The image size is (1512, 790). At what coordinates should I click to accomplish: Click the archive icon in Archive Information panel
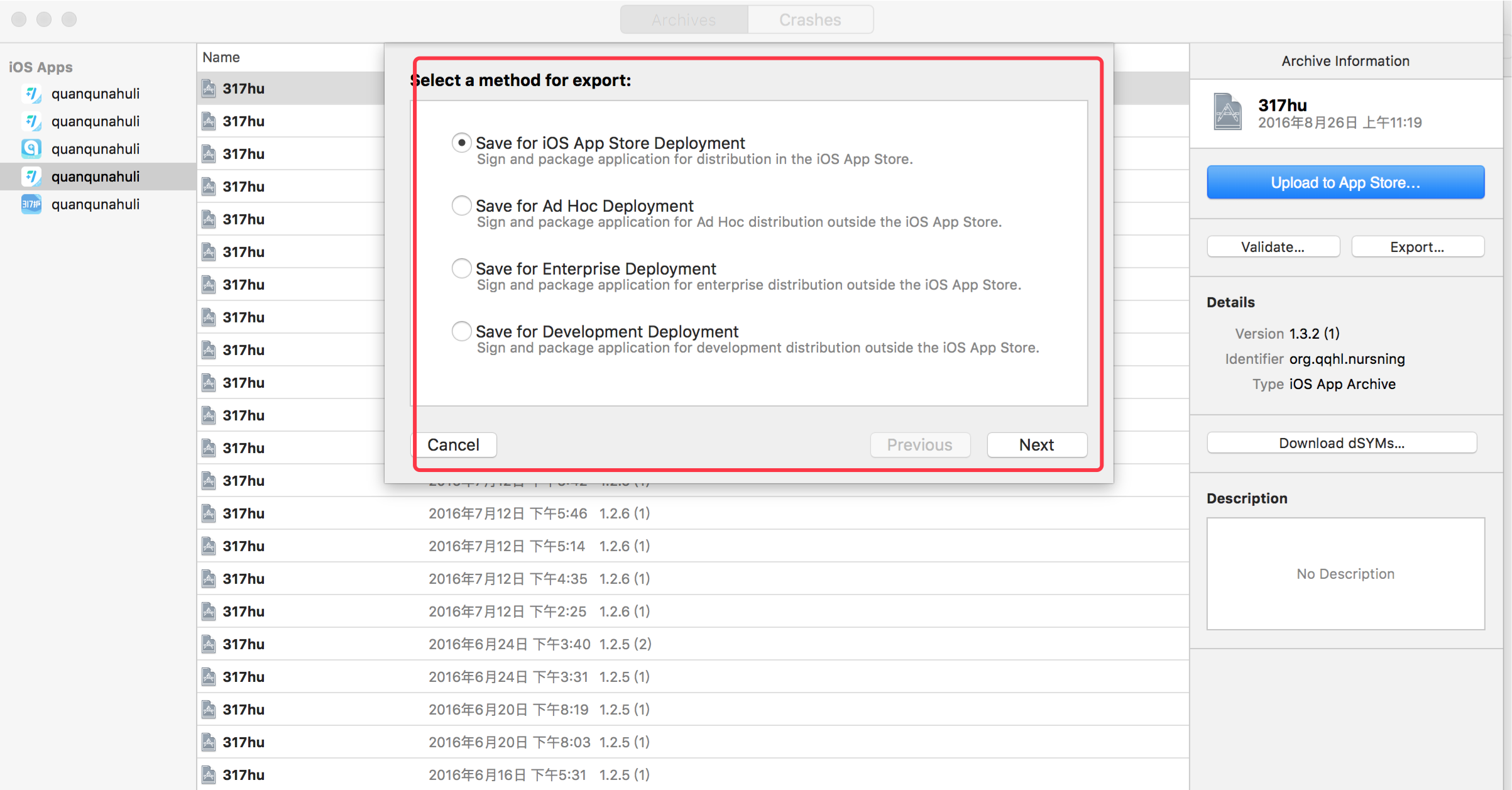(1227, 112)
